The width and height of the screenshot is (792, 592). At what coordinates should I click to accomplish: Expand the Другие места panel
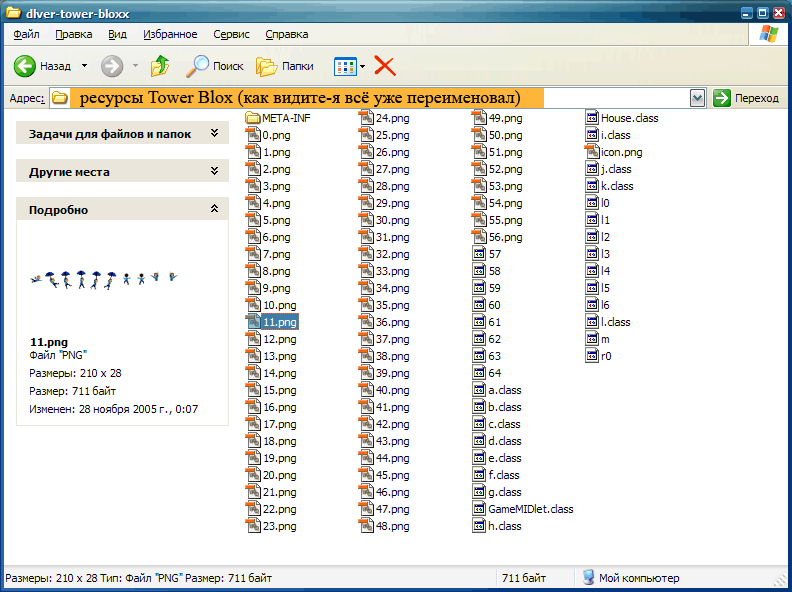point(214,171)
